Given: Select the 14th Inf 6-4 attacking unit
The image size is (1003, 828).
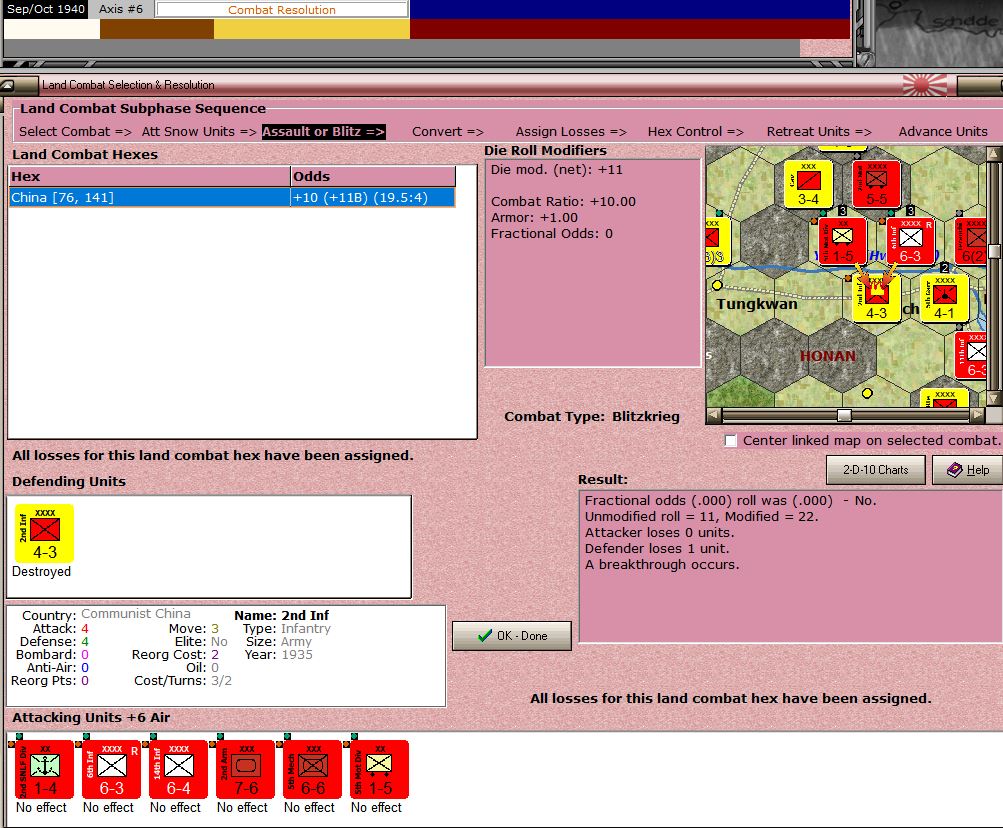Looking at the screenshot, I should [178, 769].
